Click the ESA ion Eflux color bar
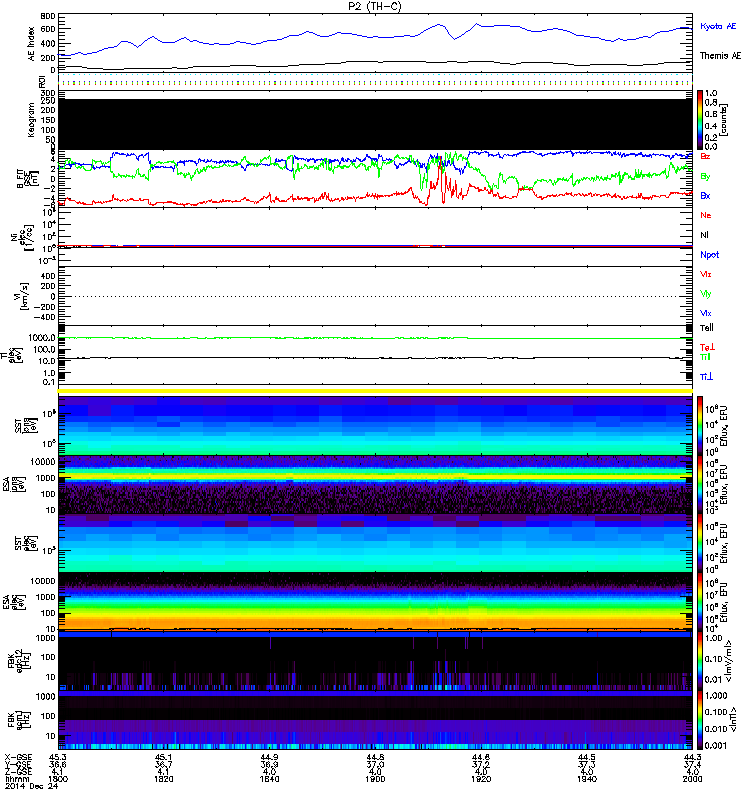The width and height of the screenshot is (750, 800). [699, 485]
